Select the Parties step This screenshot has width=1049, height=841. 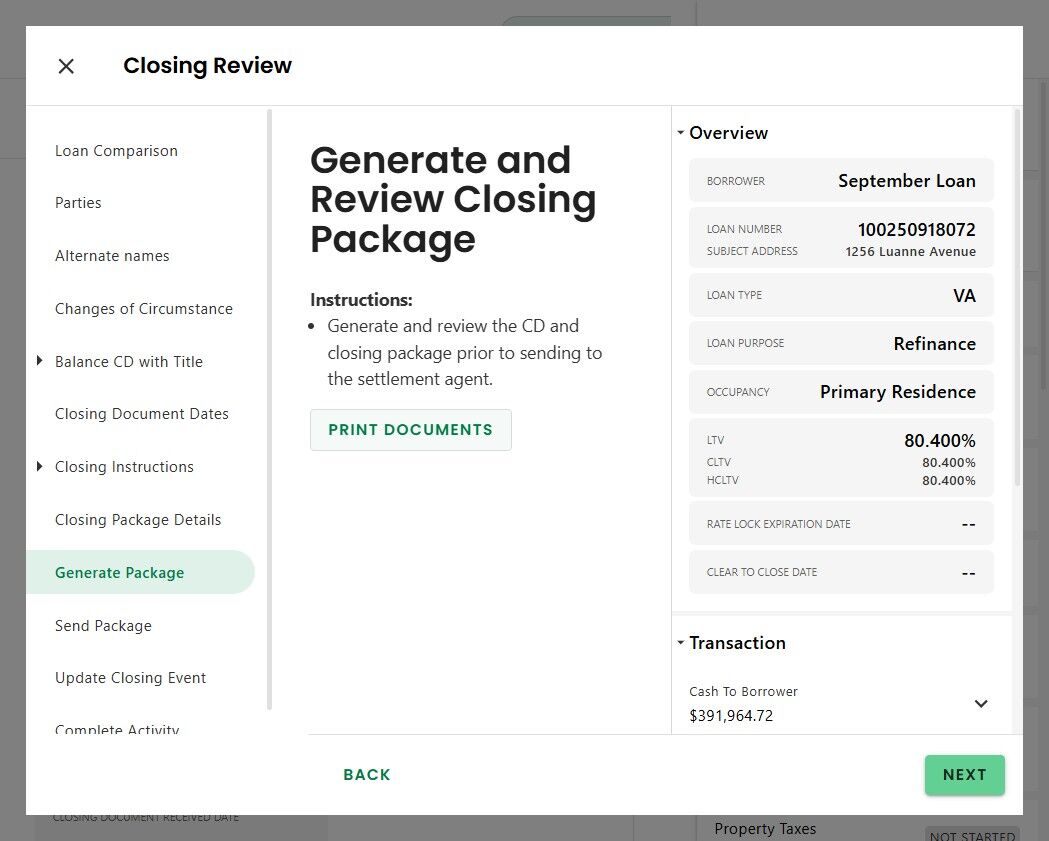(x=78, y=203)
